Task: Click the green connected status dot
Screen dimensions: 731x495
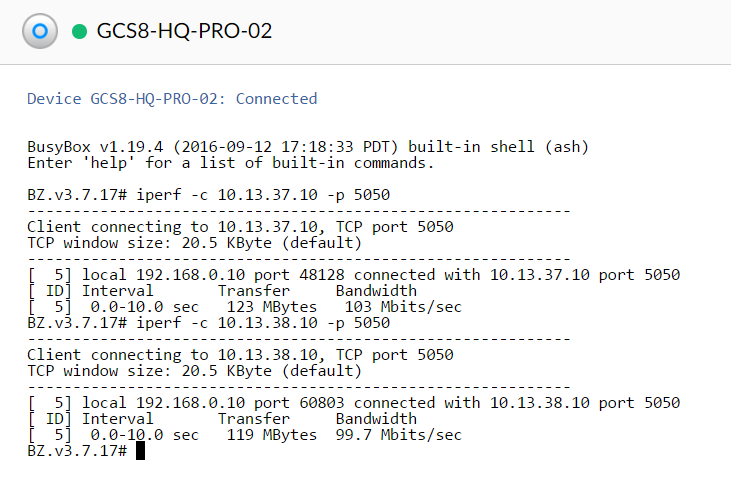Action: (79, 31)
